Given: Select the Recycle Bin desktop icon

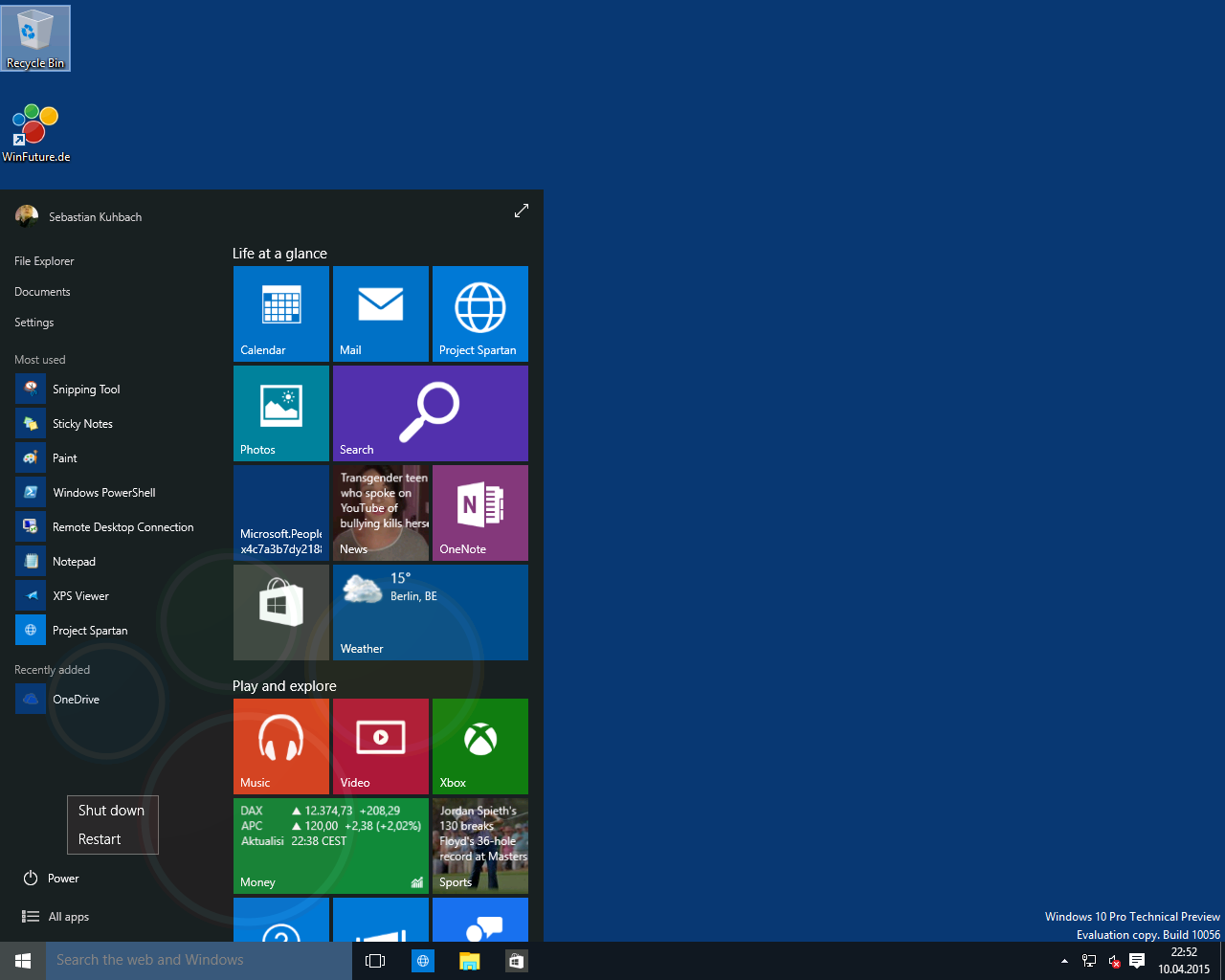Looking at the screenshot, I should pyautogui.click(x=35, y=38).
